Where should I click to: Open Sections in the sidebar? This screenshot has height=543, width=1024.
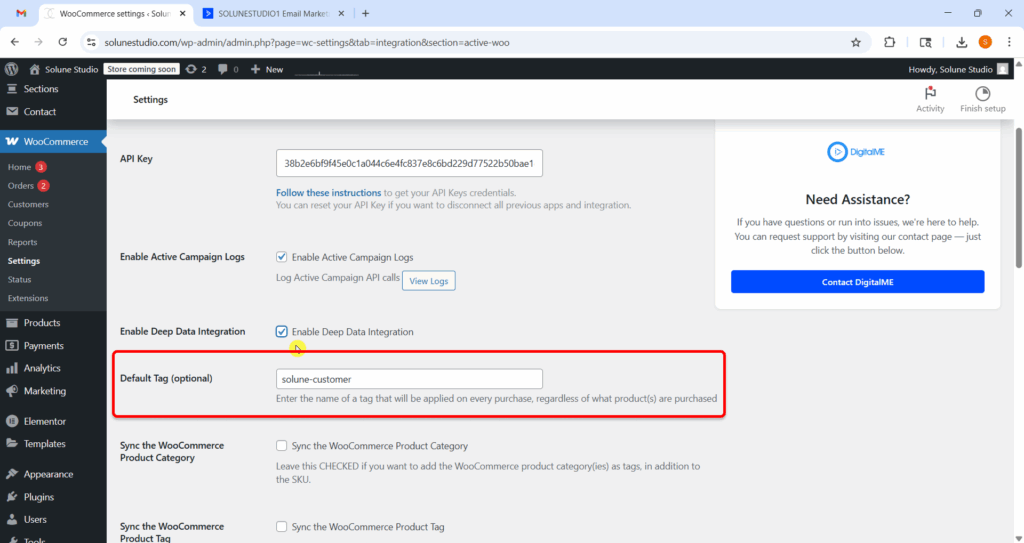pos(40,89)
